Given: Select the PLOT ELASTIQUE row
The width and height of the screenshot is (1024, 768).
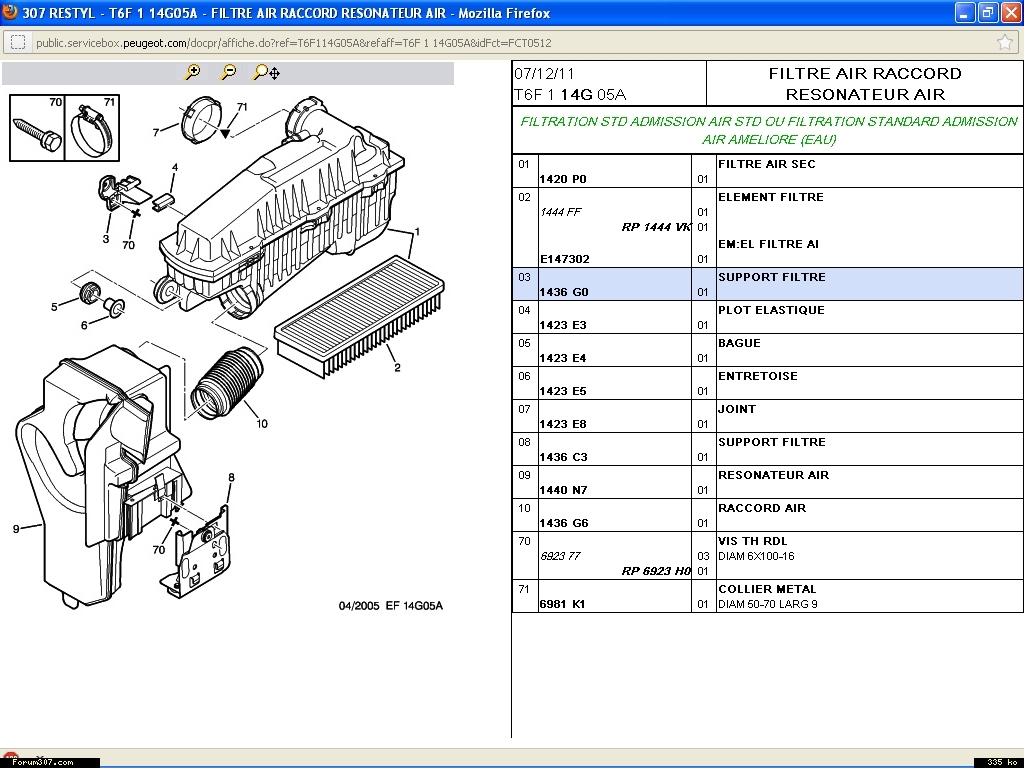Looking at the screenshot, I should (x=767, y=317).
